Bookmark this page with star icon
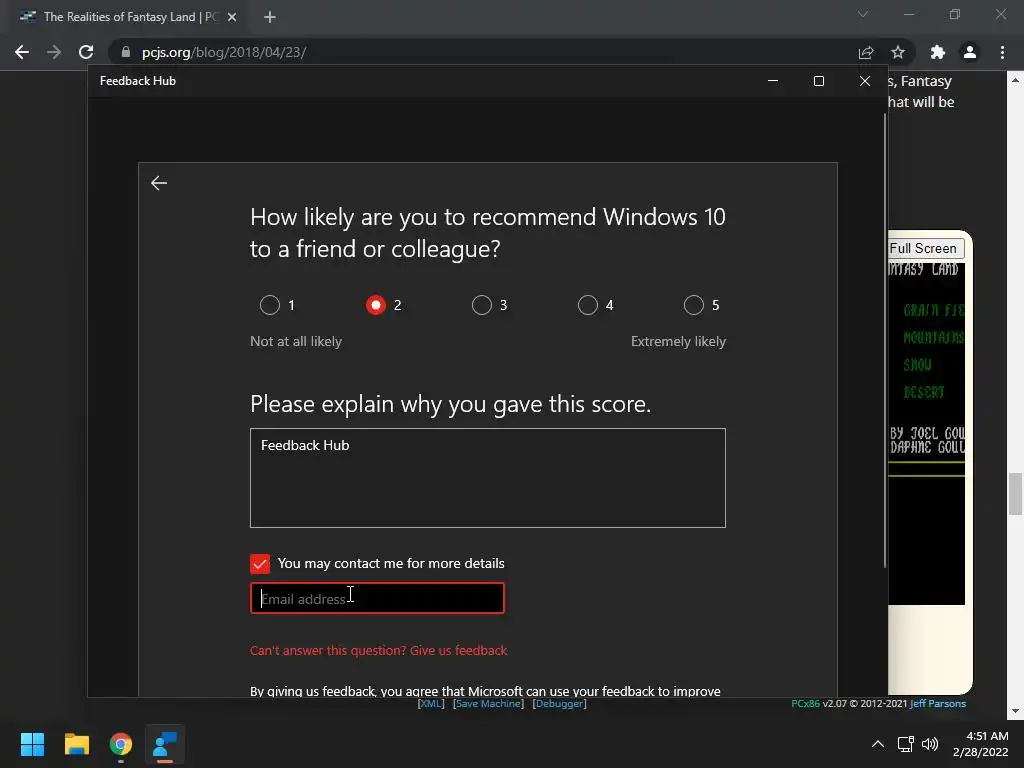The image size is (1024, 768). [x=898, y=52]
